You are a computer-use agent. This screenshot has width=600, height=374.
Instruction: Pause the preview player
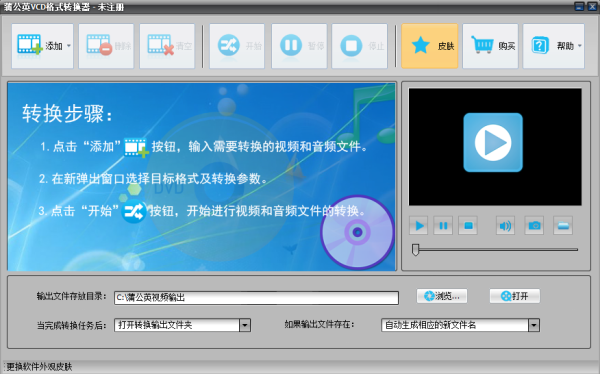click(443, 226)
